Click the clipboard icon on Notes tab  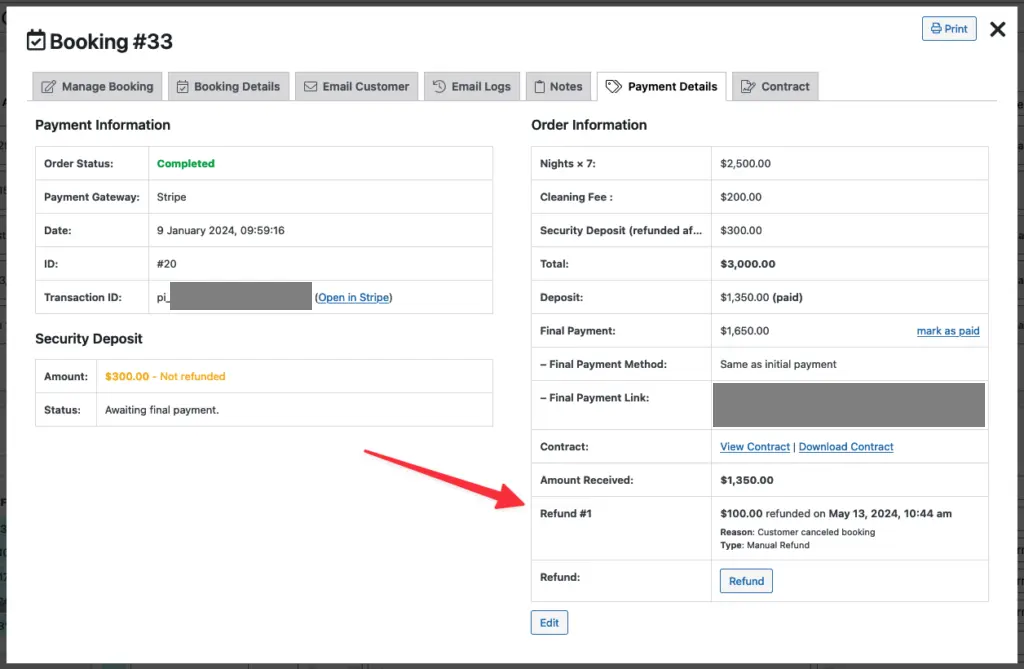coord(539,87)
